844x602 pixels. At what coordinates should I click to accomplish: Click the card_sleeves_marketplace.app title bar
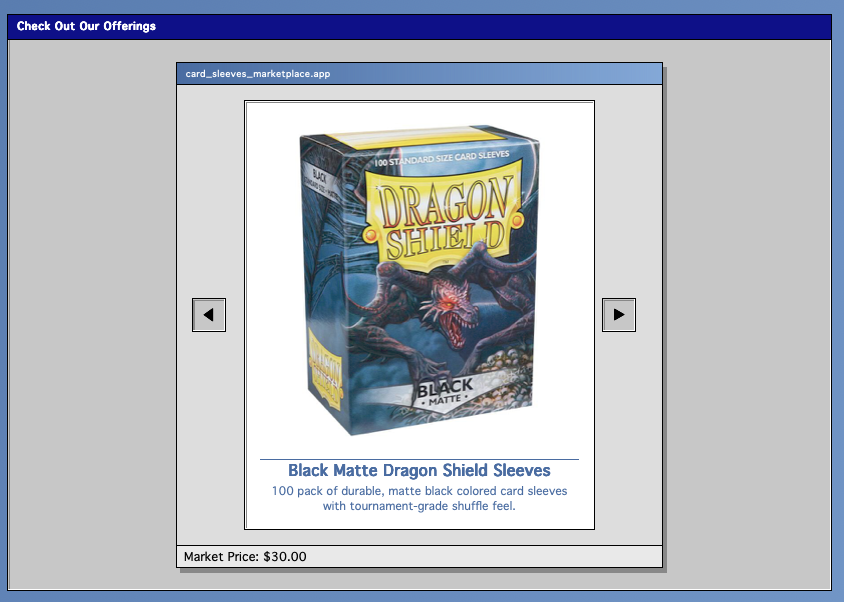pos(419,74)
